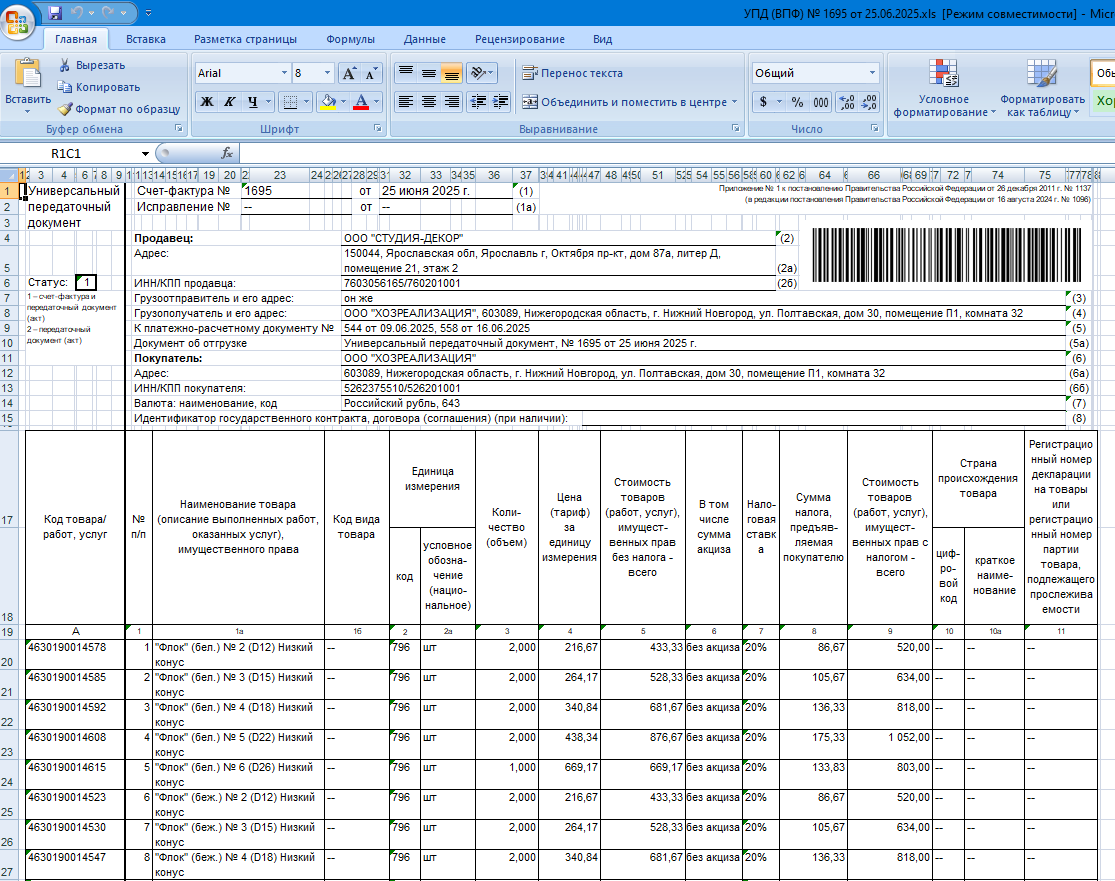Switch to the Разметка страницы tab

click(245, 39)
